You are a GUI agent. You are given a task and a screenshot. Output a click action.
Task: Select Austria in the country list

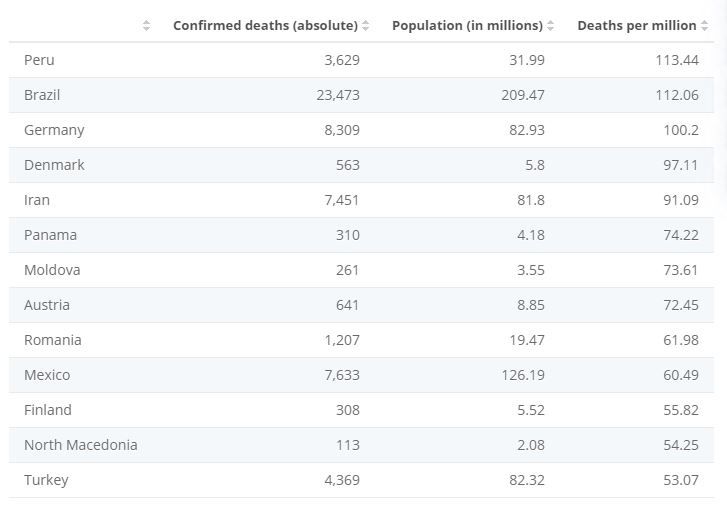click(x=47, y=305)
